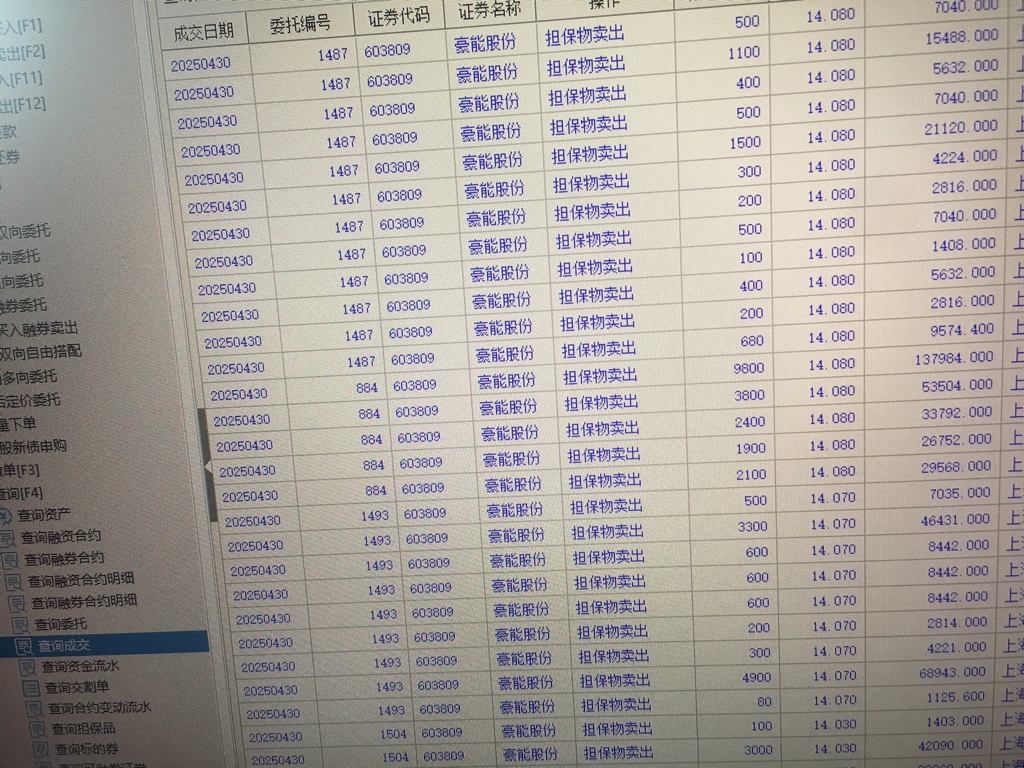Select the amount cell 46431.000
This screenshot has width=1024, height=768.
[x=955, y=520]
